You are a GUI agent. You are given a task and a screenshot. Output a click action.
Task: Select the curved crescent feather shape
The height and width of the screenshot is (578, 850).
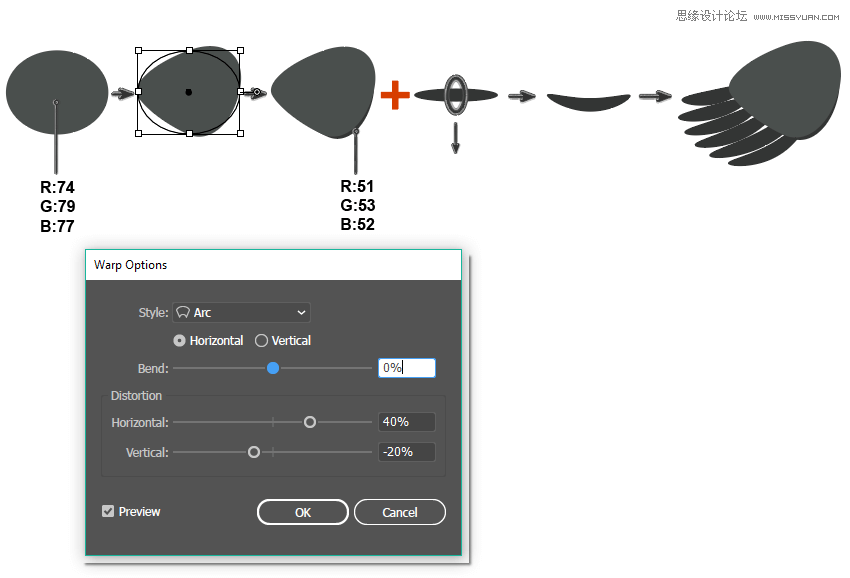pyautogui.click(x=588, y=100)
